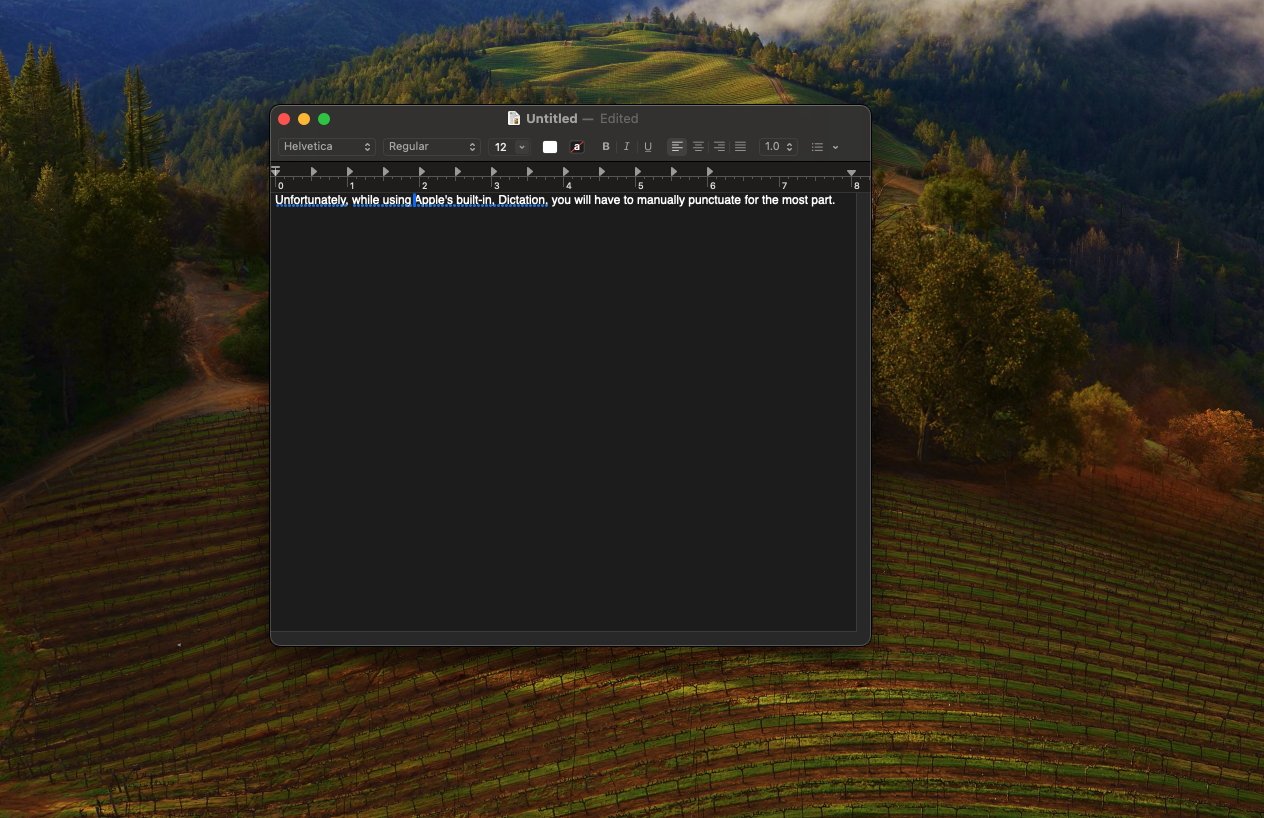Align text to the right
1264x818 pixels.
pos(719,147)
